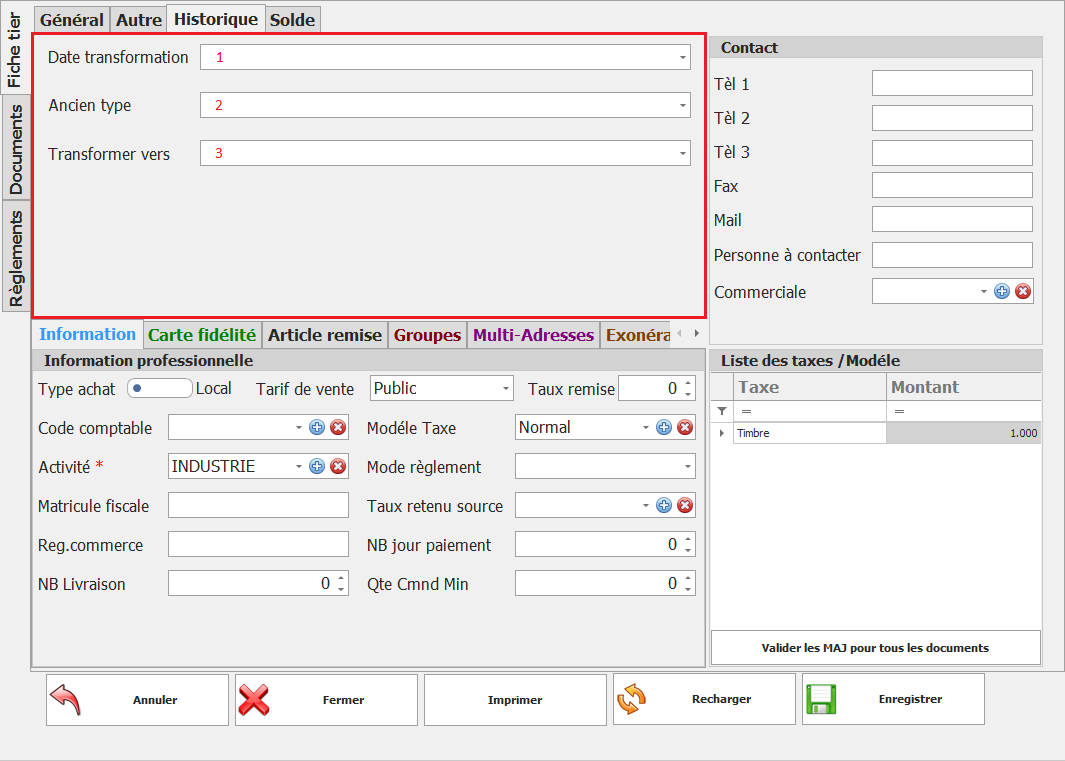Click the red clear icon beside Commerciale
Viewport: 1065px width, 761px height.
pyautogui.click(x=1023, y=291)
